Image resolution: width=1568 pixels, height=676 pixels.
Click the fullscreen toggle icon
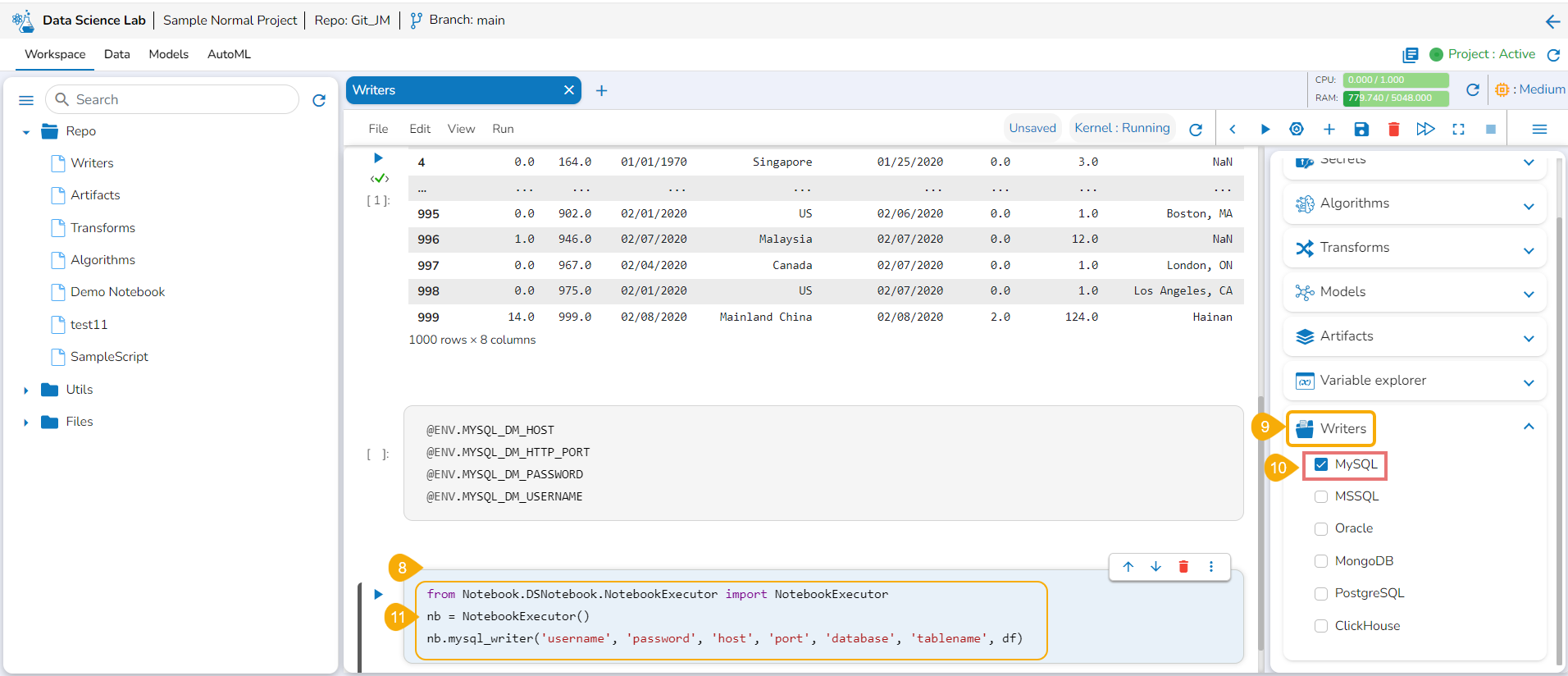pyautogui.click(x=1458, y=129)
